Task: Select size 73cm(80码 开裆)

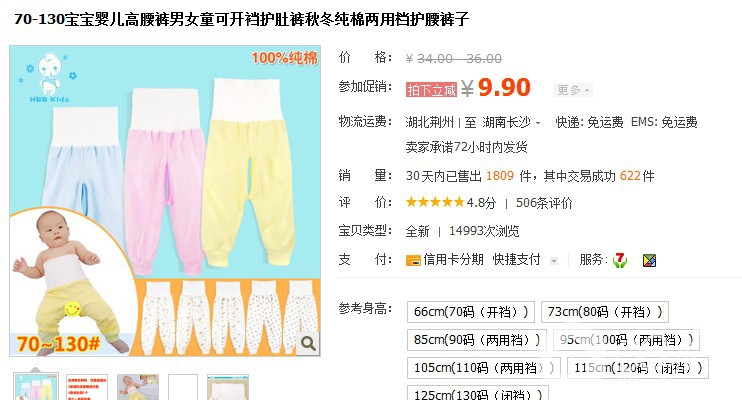Action: pyautogui.click(x=605, y=312)
